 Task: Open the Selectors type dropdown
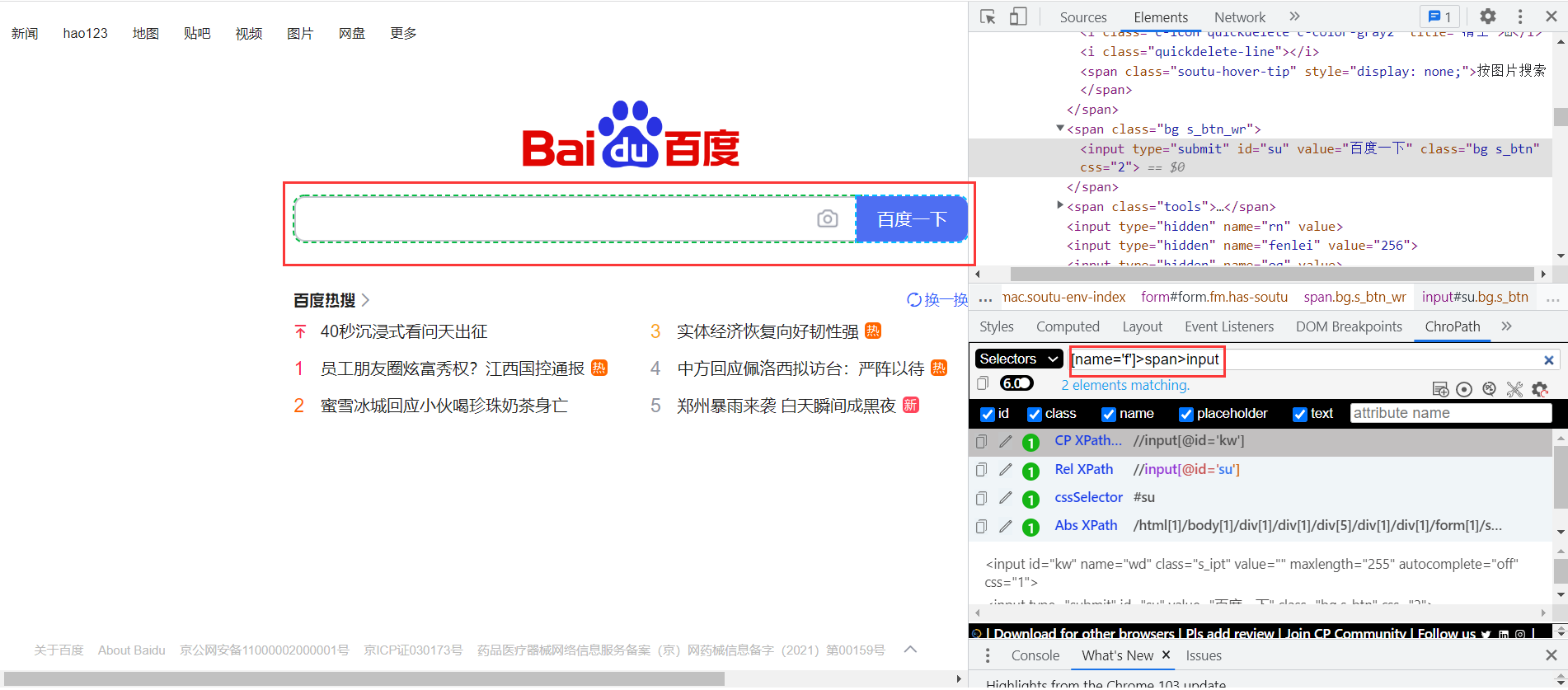[1019, 359]
